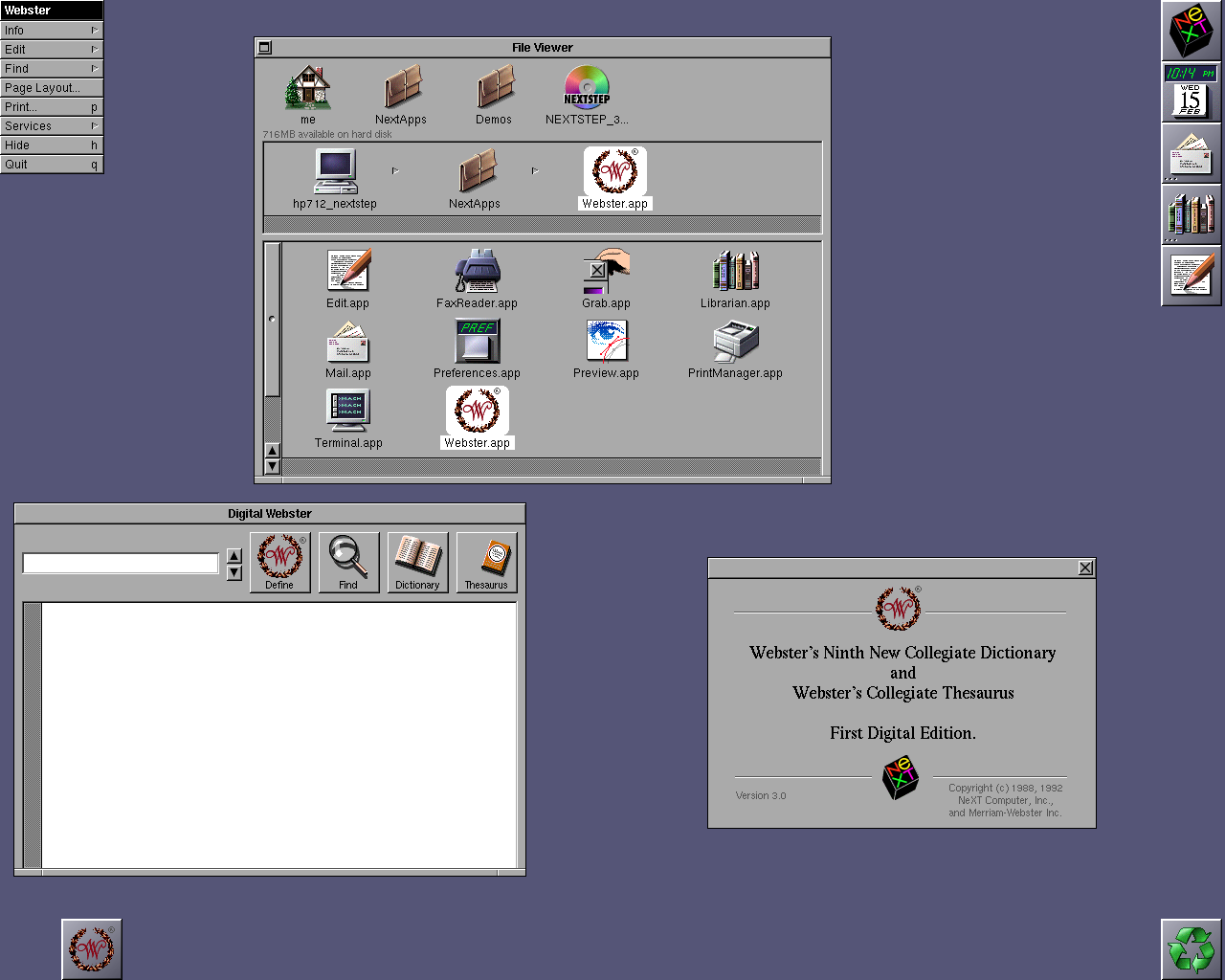The height and width of the screenshot is (980, 1225).
Task: Click the NeXT cube in the about panel
Action: tap(901, 777)
